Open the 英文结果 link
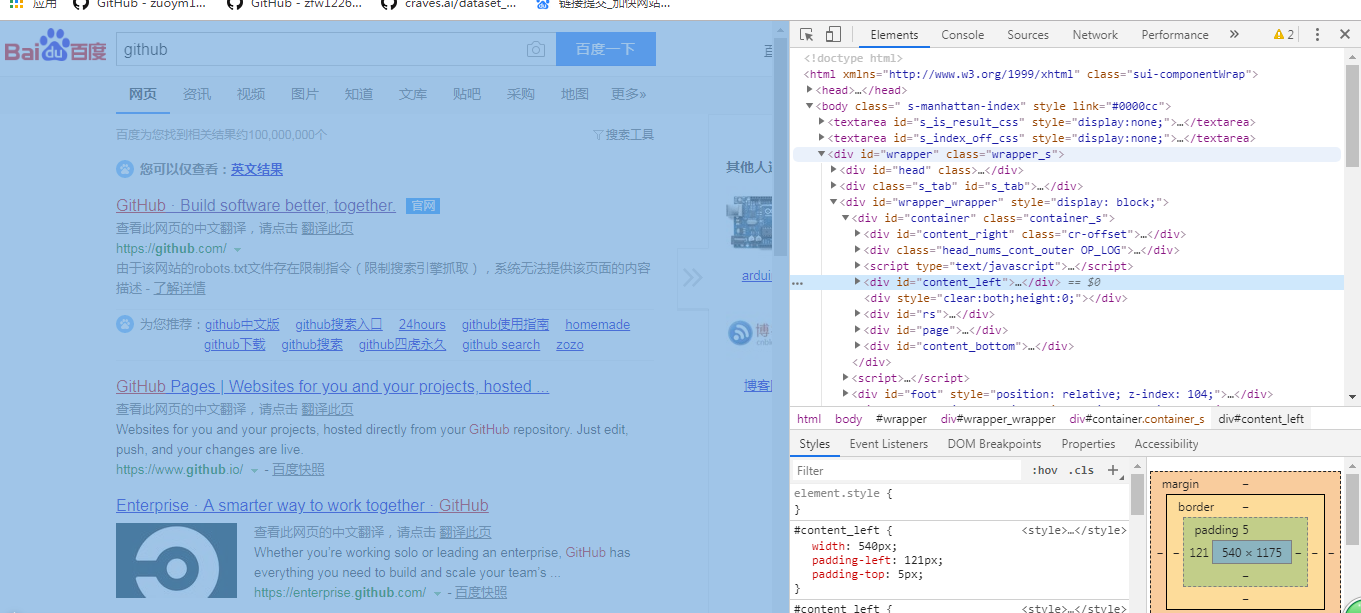The height and width of the screenshot is (613, 1361). coord(257,169)
